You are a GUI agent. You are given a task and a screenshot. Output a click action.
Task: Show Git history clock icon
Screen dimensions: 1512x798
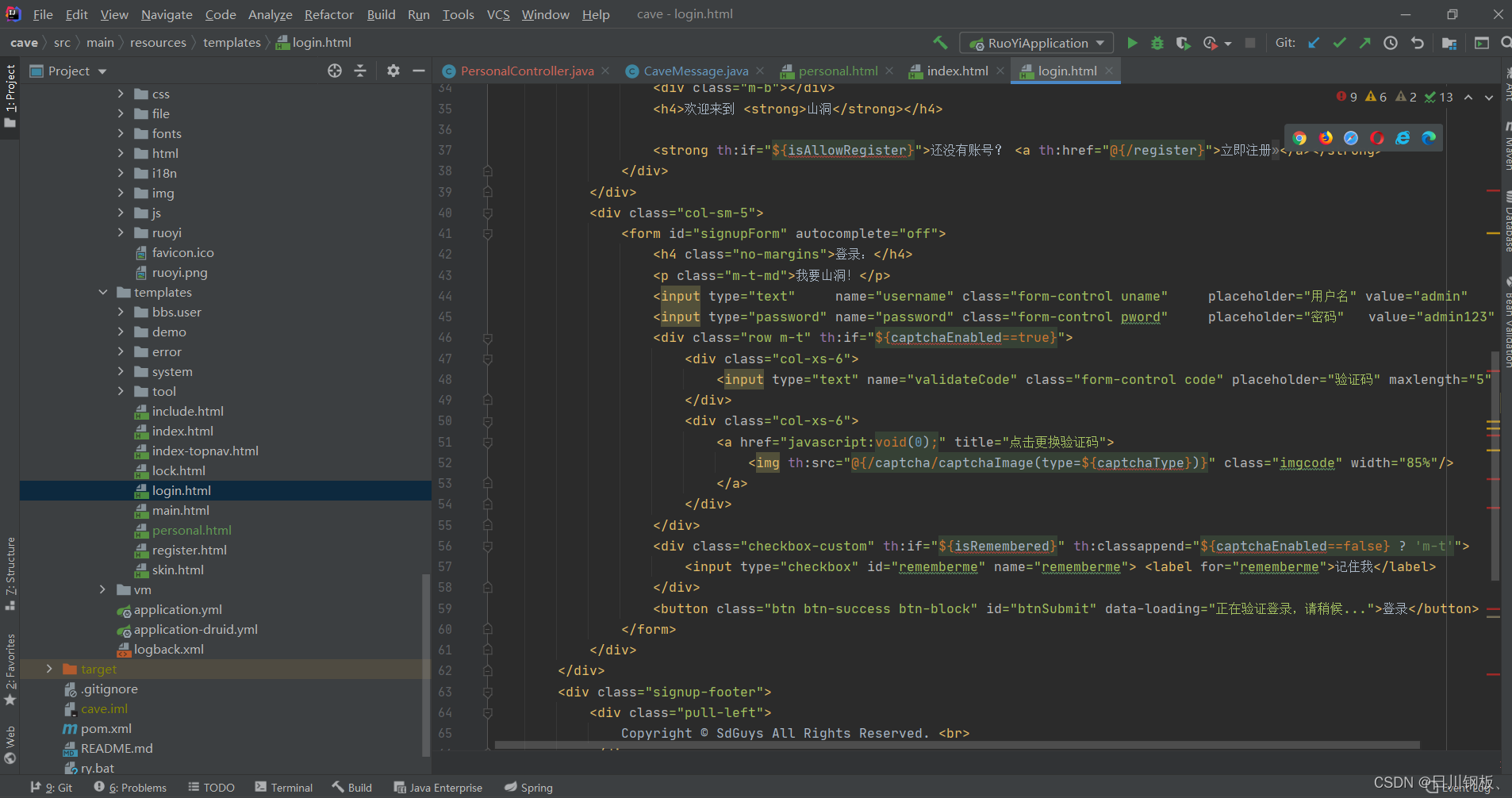(1391, 43)
